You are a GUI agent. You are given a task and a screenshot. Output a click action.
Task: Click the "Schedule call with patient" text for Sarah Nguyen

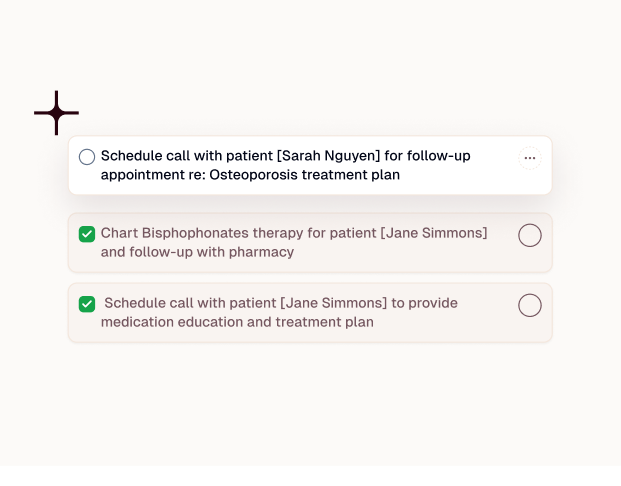pos(186,156)
